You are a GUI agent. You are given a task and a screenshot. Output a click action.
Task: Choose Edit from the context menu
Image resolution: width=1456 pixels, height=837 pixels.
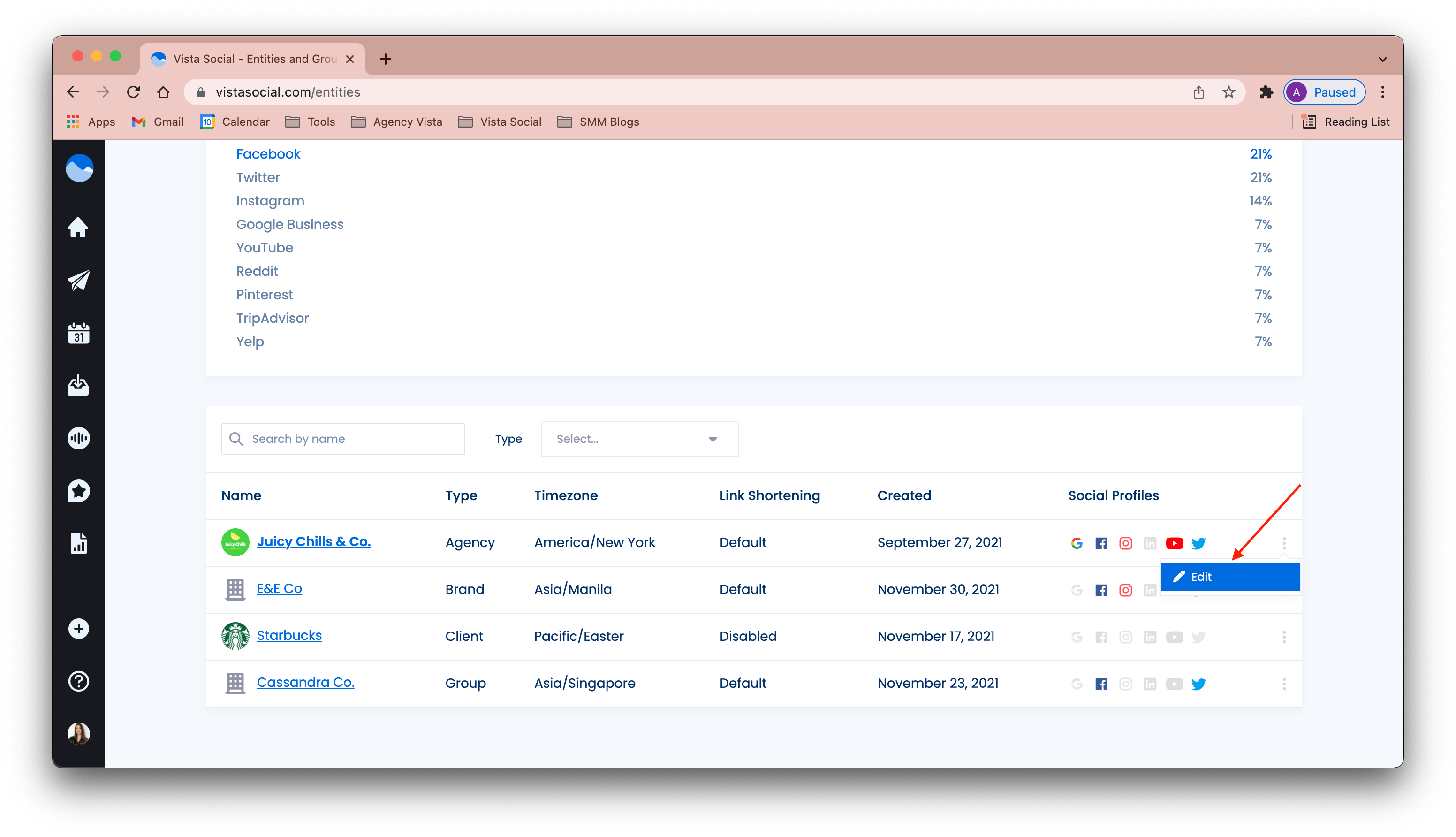[x=1230, y=577]
